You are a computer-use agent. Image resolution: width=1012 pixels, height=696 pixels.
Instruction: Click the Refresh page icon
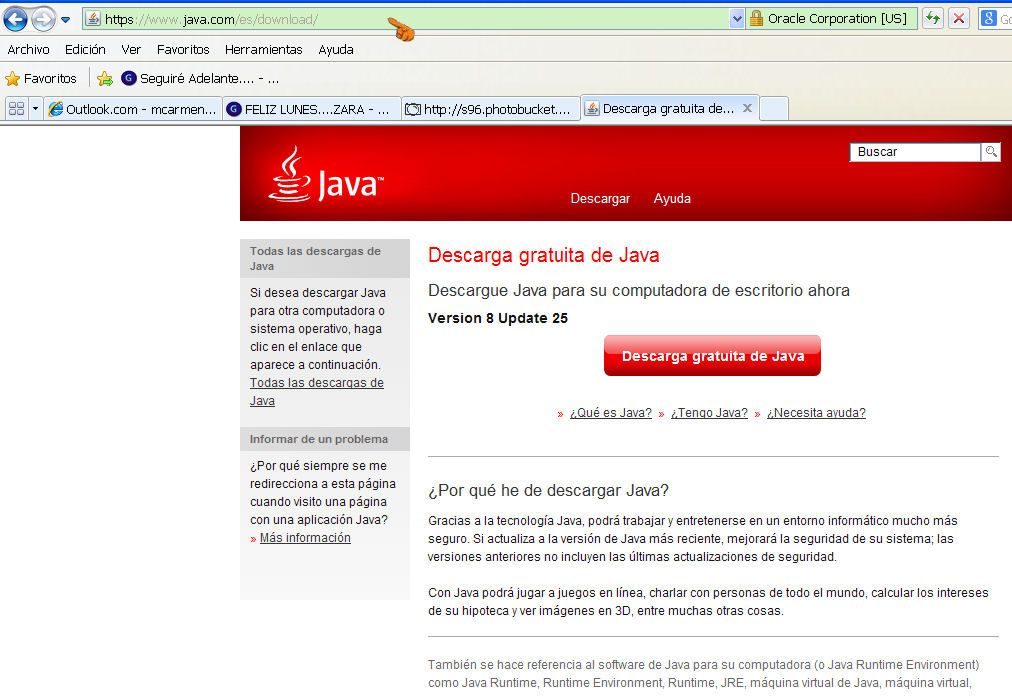coord(932,18)
